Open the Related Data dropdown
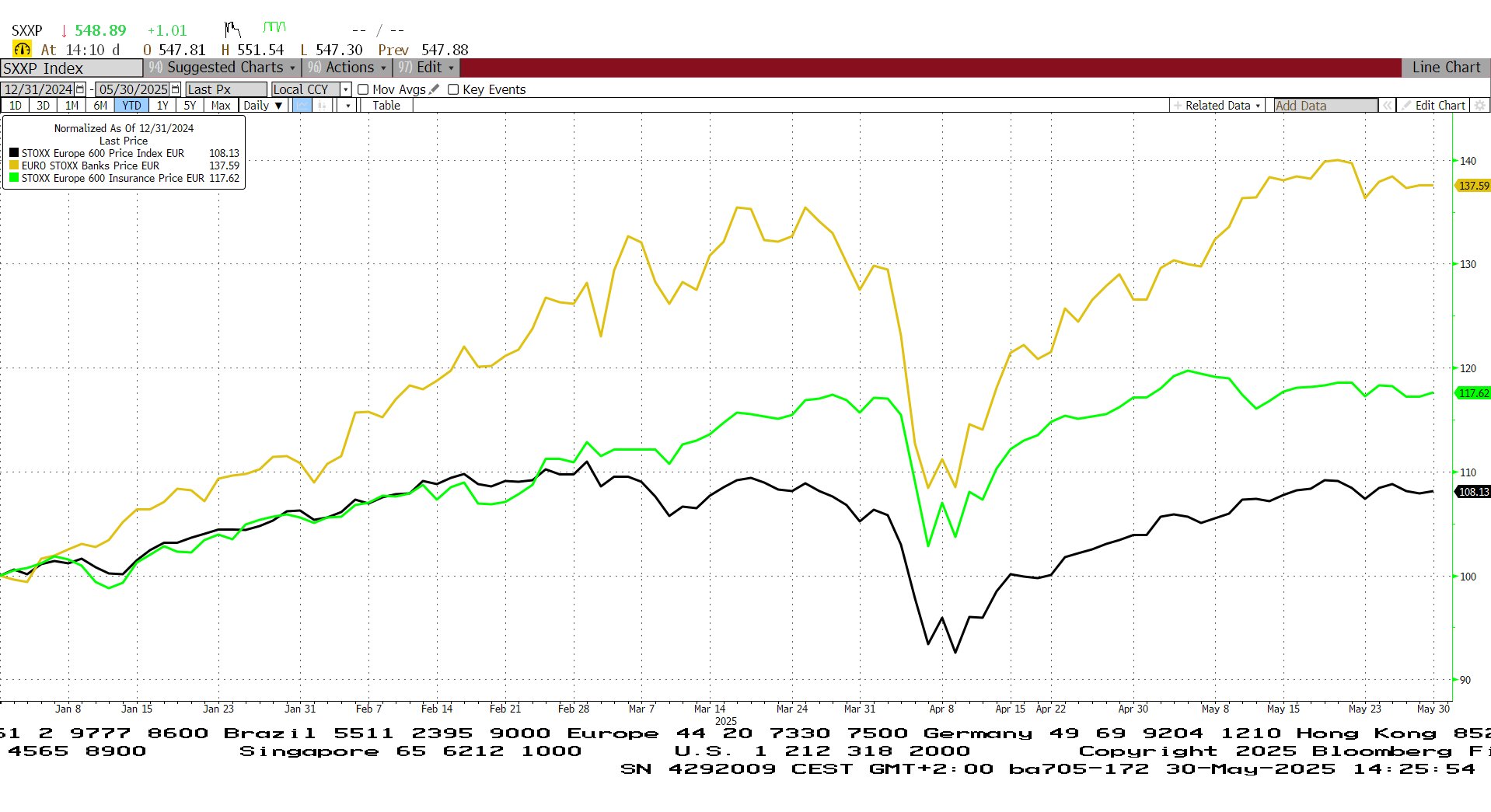This screenshot has width=1491, height=812. 1217,106
